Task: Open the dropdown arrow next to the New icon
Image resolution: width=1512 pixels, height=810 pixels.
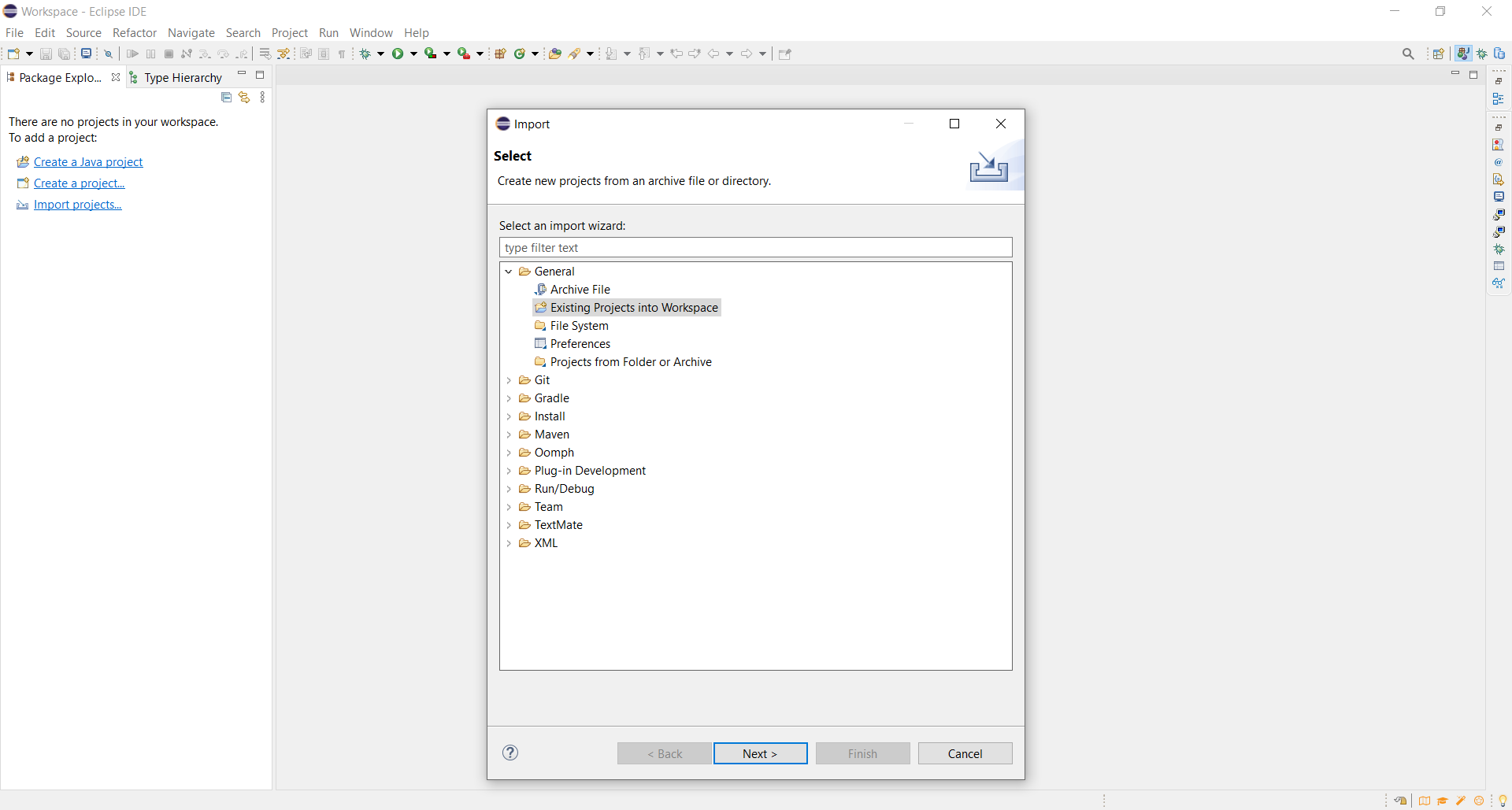Action: click(x=29, y=54)
